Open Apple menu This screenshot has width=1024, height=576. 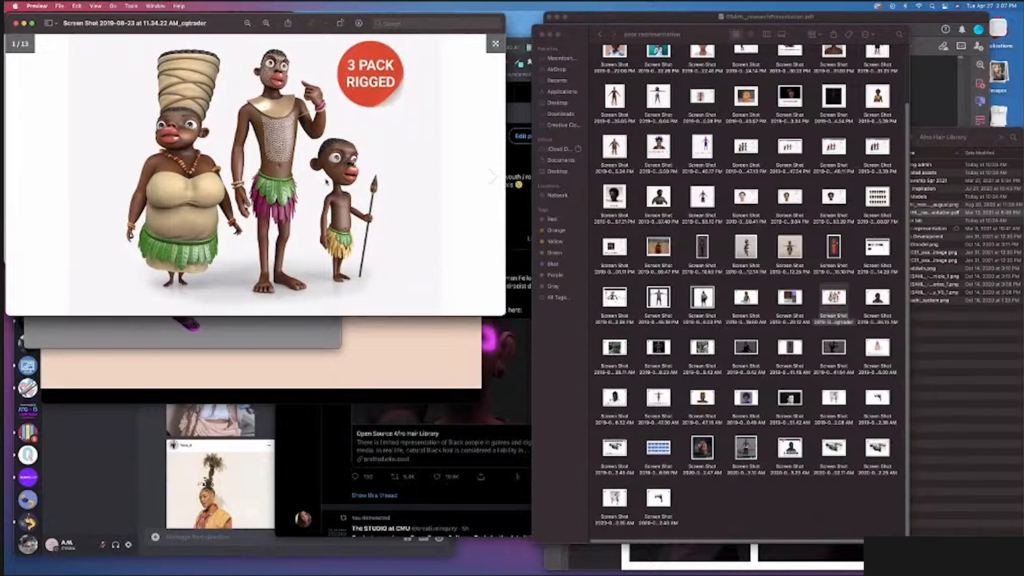(x=15, y=6)
